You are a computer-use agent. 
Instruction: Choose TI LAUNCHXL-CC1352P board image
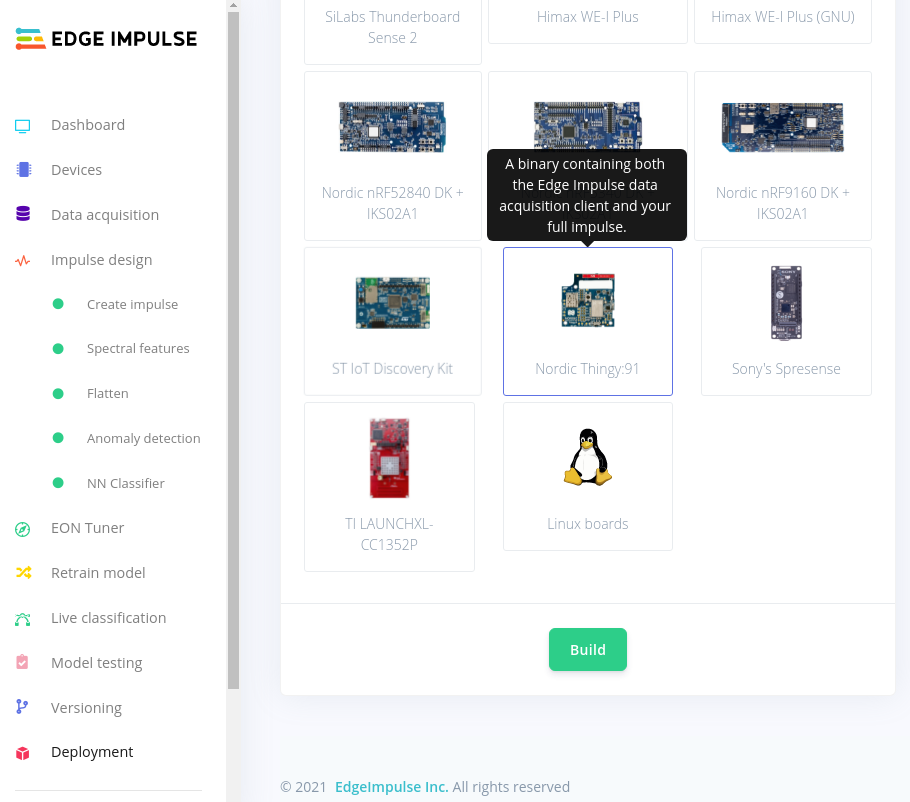point(389,458)
